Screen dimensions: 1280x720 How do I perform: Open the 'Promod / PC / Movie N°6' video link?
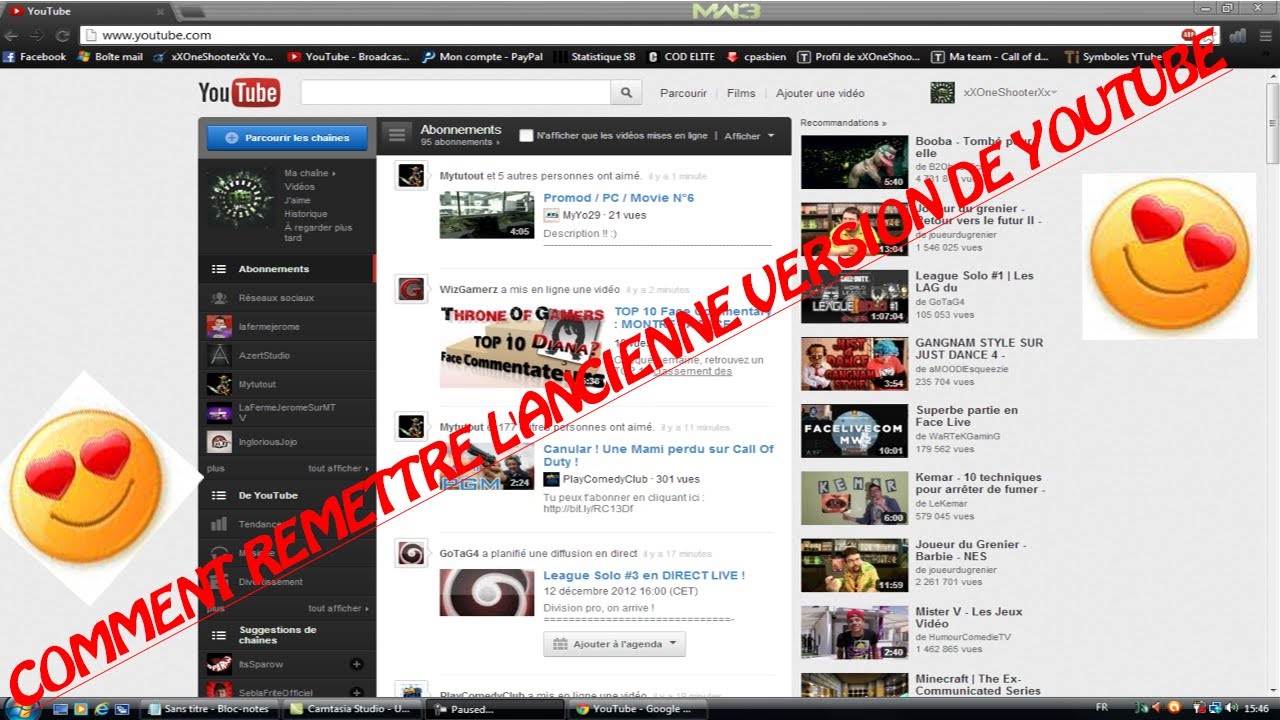618,198
